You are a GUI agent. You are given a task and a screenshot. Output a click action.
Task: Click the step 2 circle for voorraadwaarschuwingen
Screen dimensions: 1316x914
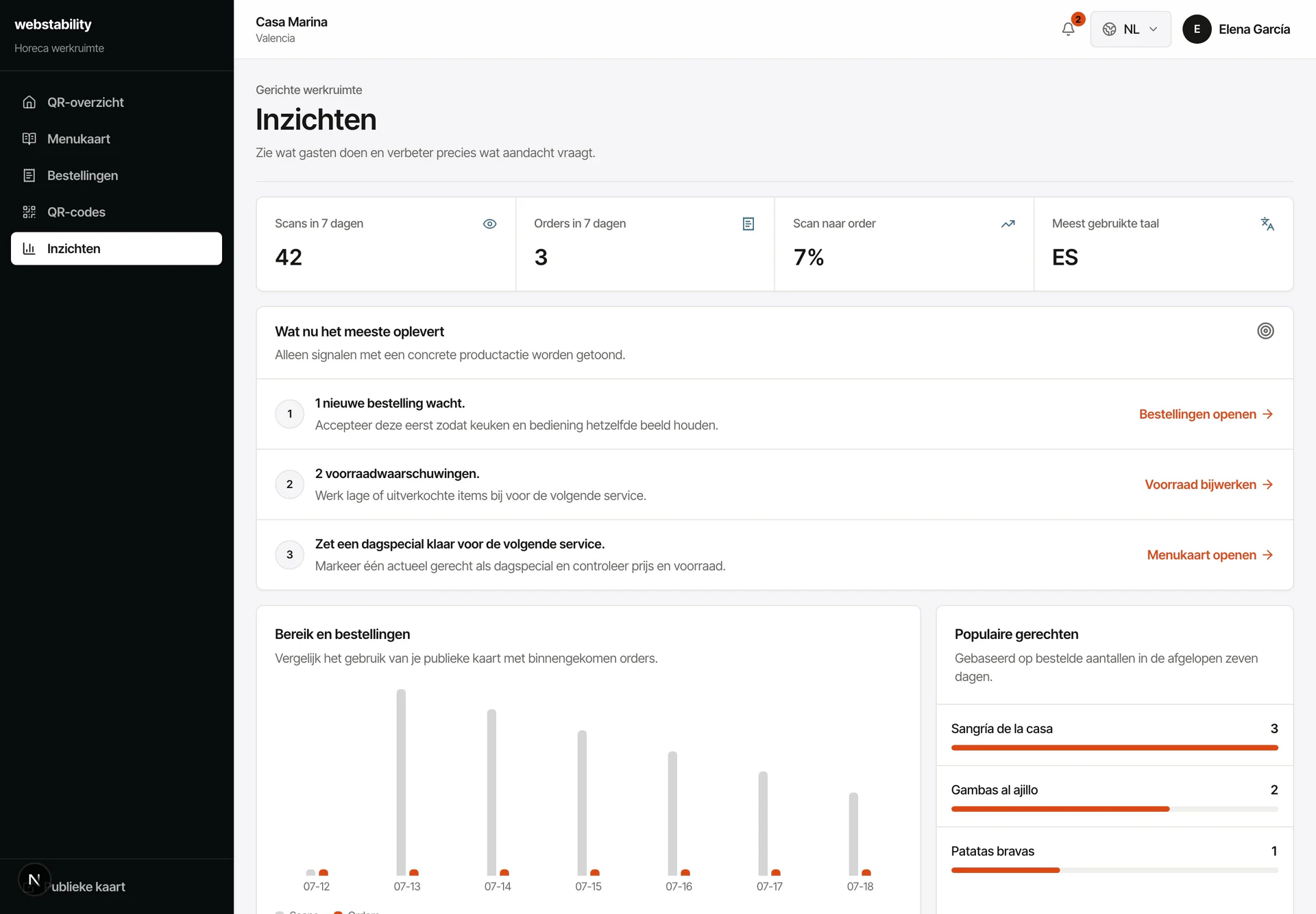click(x=289, y=485)
